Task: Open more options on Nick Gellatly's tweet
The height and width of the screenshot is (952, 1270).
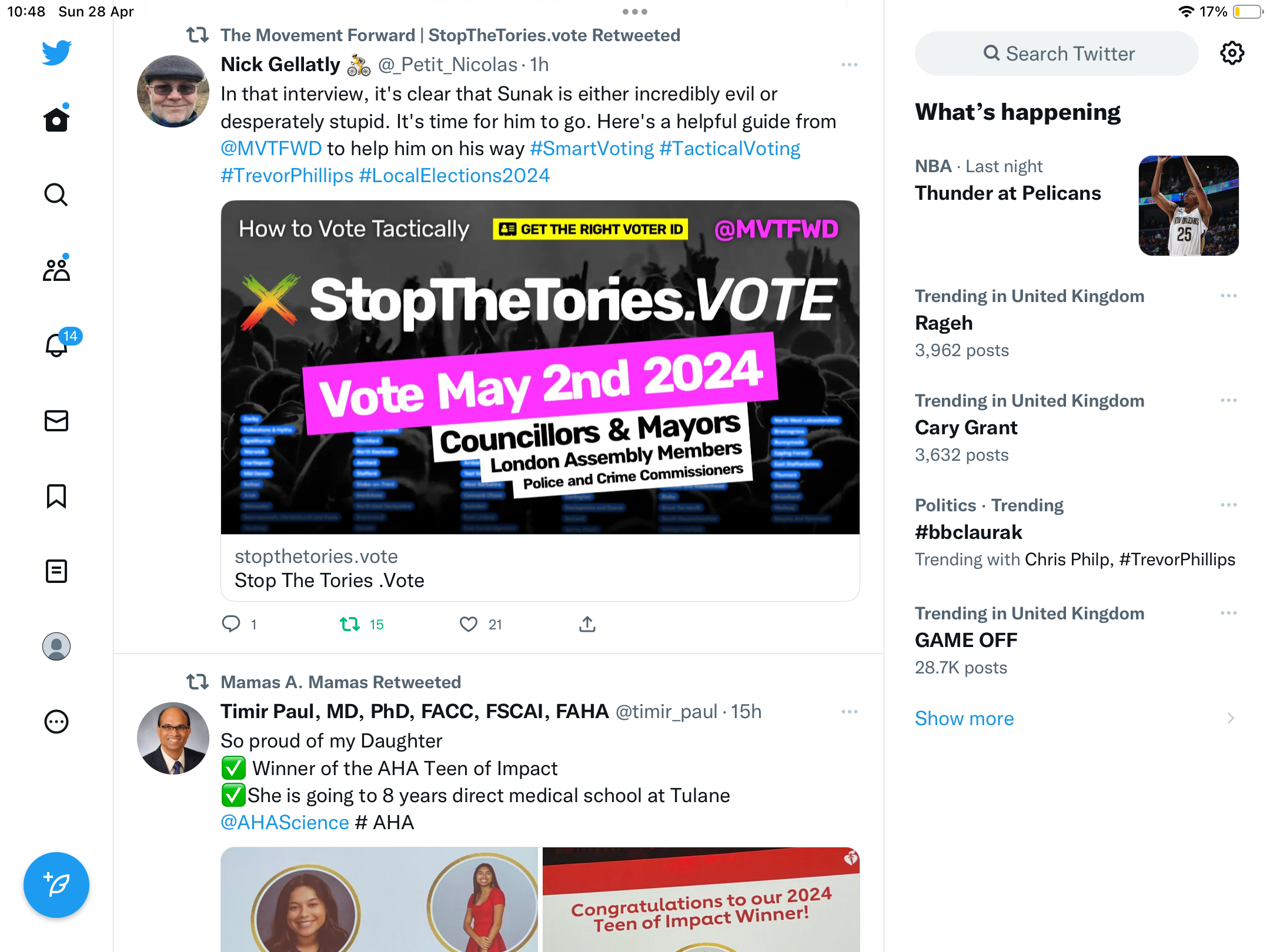Action: click(x=850, y=65)
